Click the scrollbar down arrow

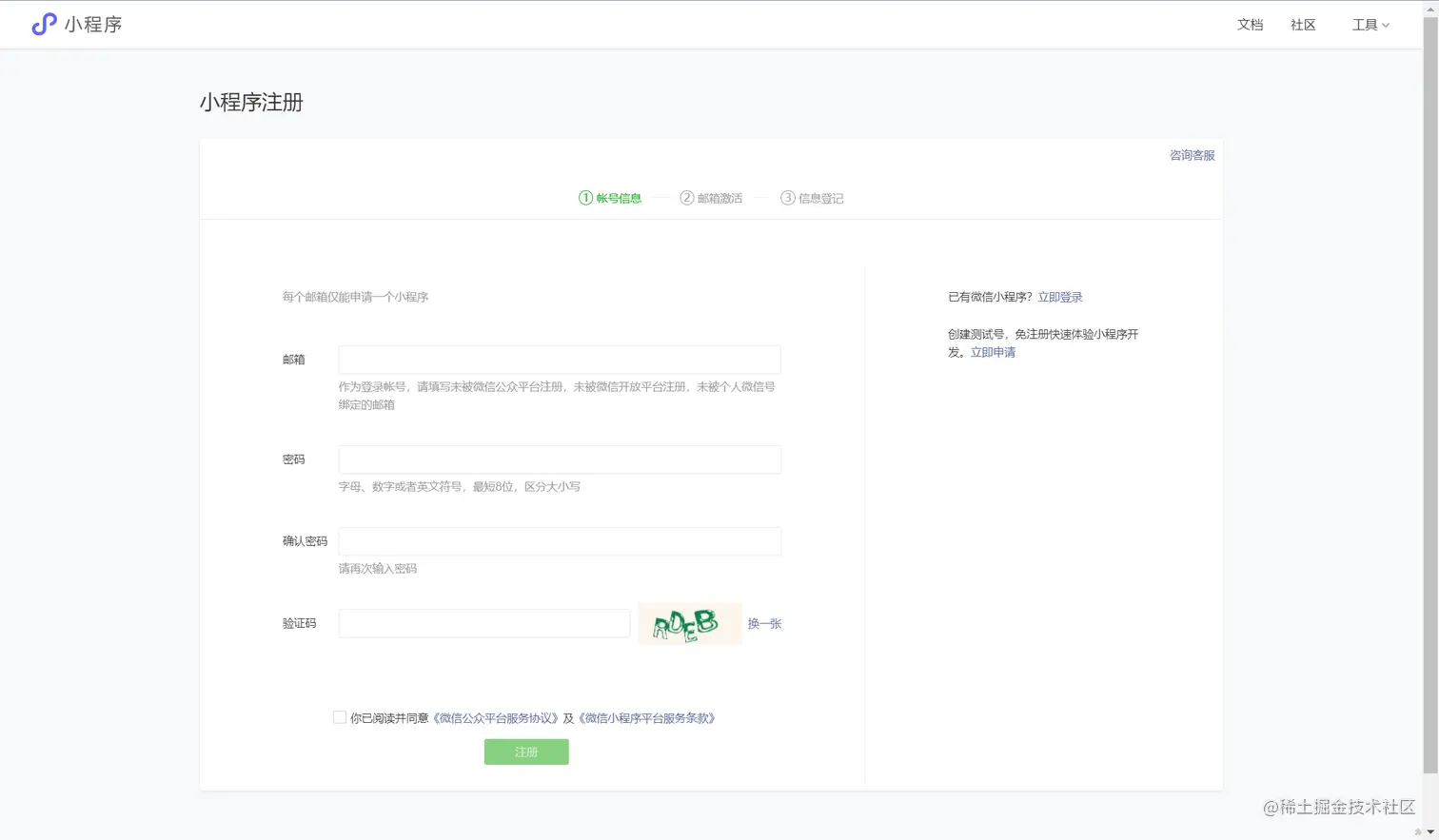coord(1430,831)
